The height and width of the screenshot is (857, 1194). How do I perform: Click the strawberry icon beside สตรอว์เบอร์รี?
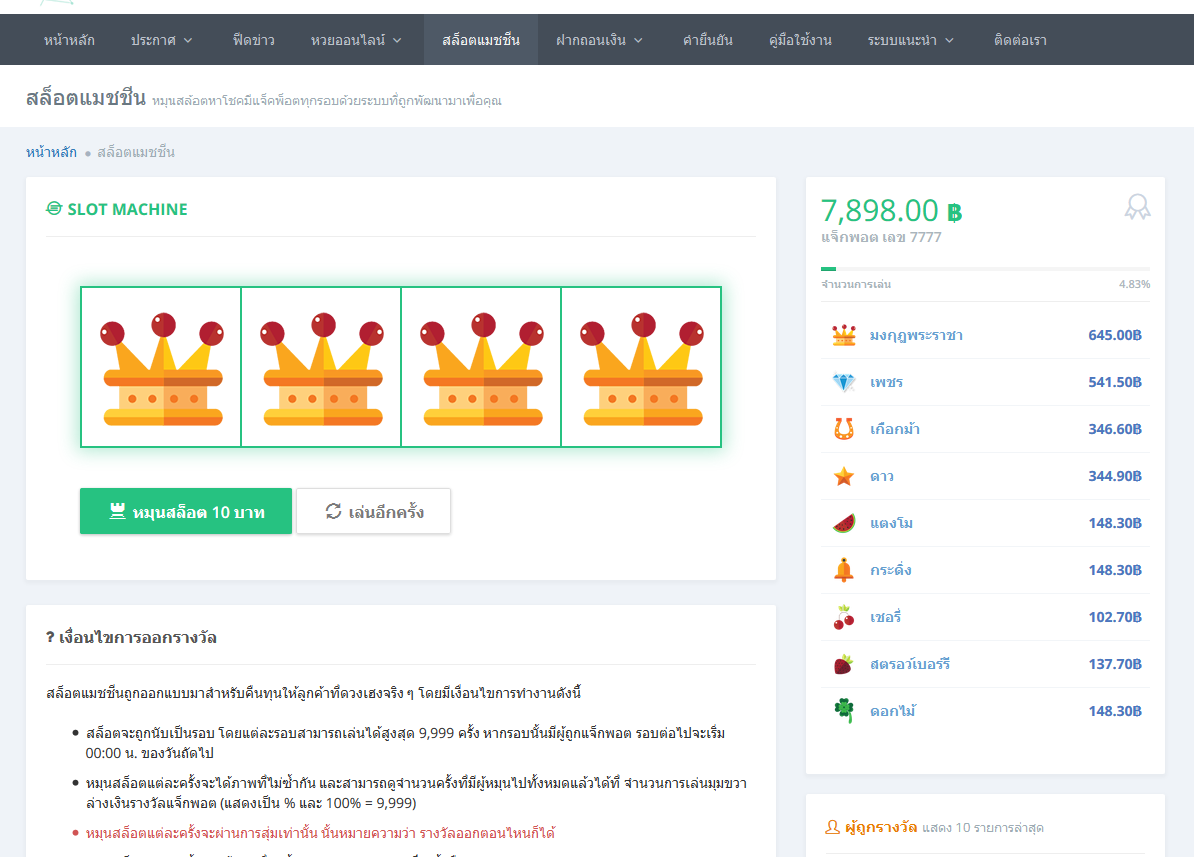point(844,664)
